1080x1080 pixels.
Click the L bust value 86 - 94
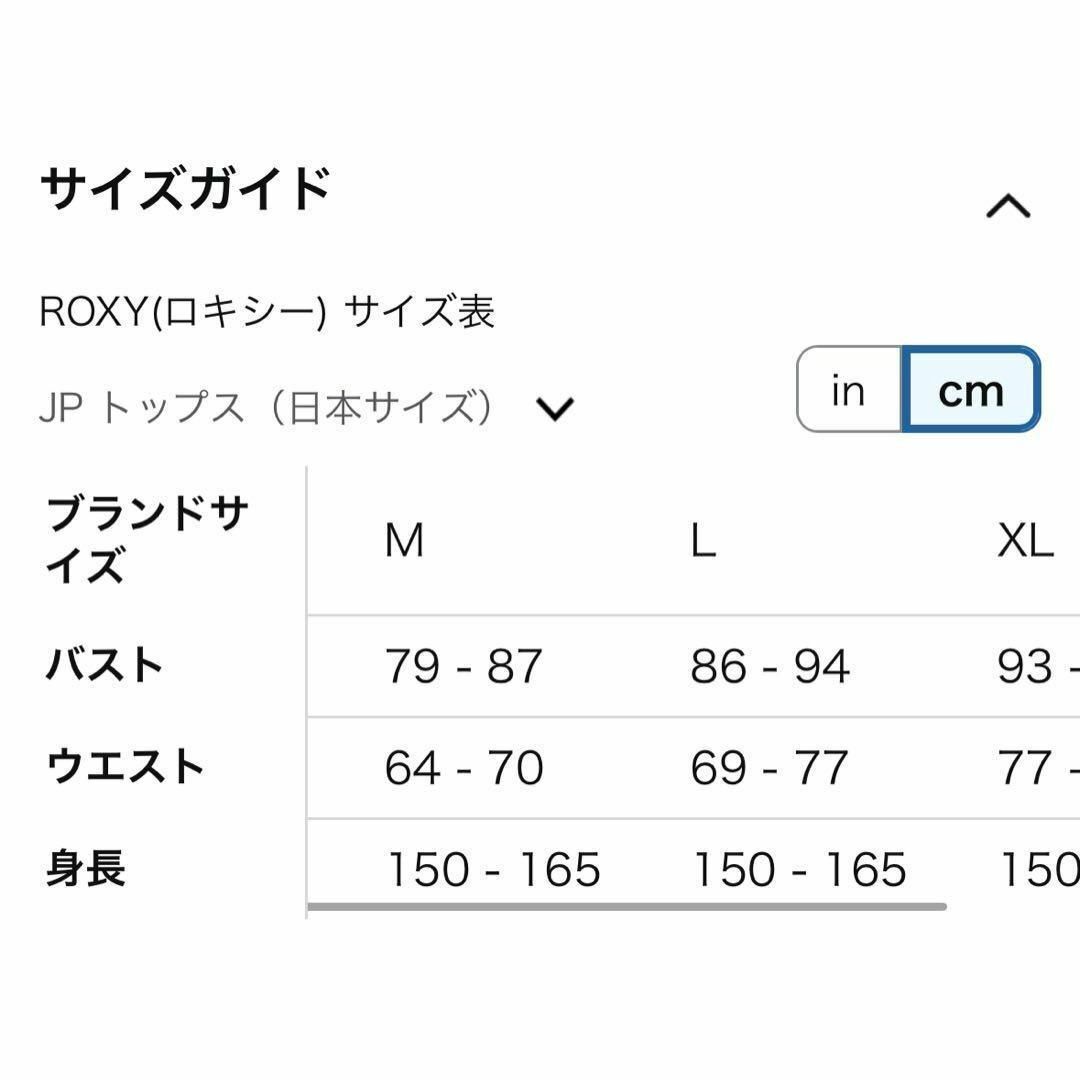point(770,667)
